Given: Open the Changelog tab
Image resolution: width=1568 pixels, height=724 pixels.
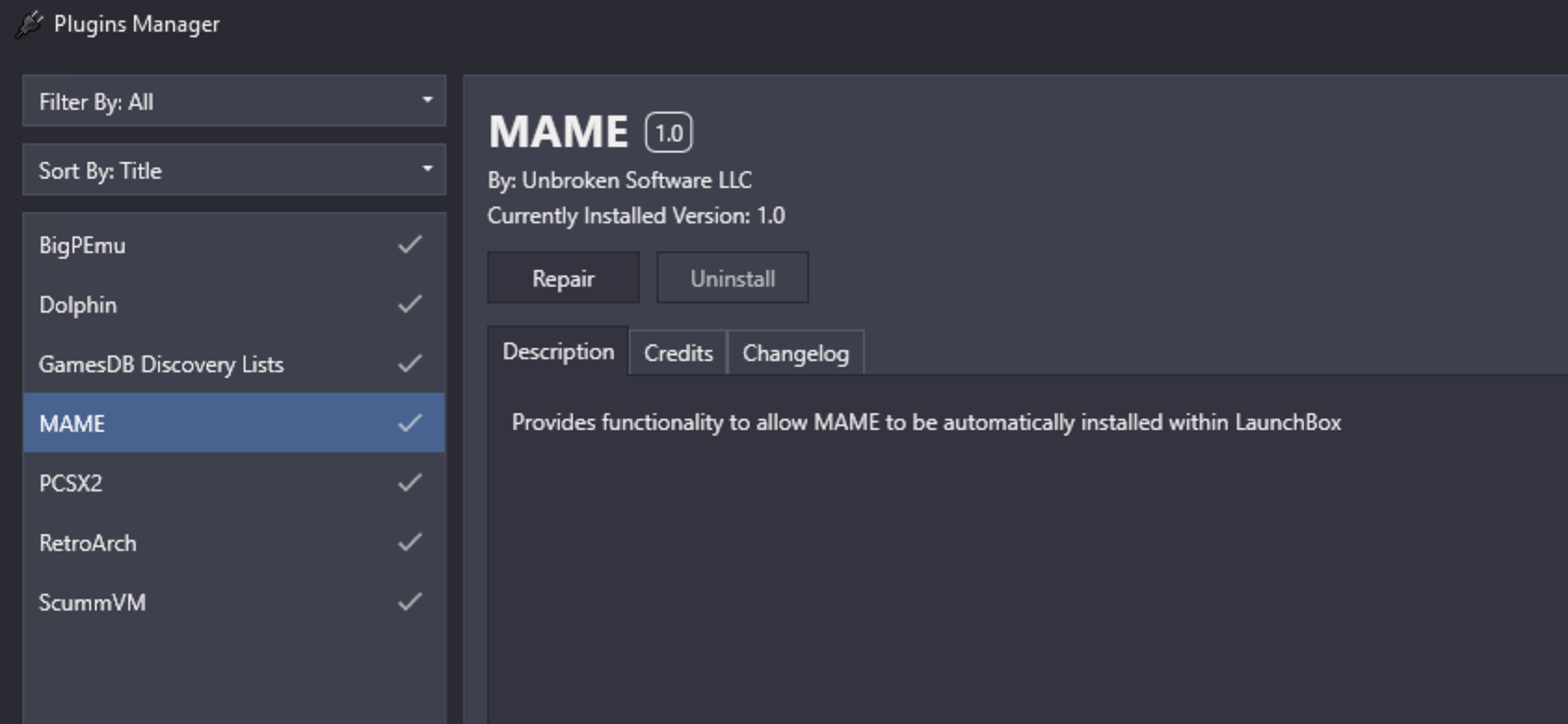Looking at the screenshot, I should coord(795,354).
